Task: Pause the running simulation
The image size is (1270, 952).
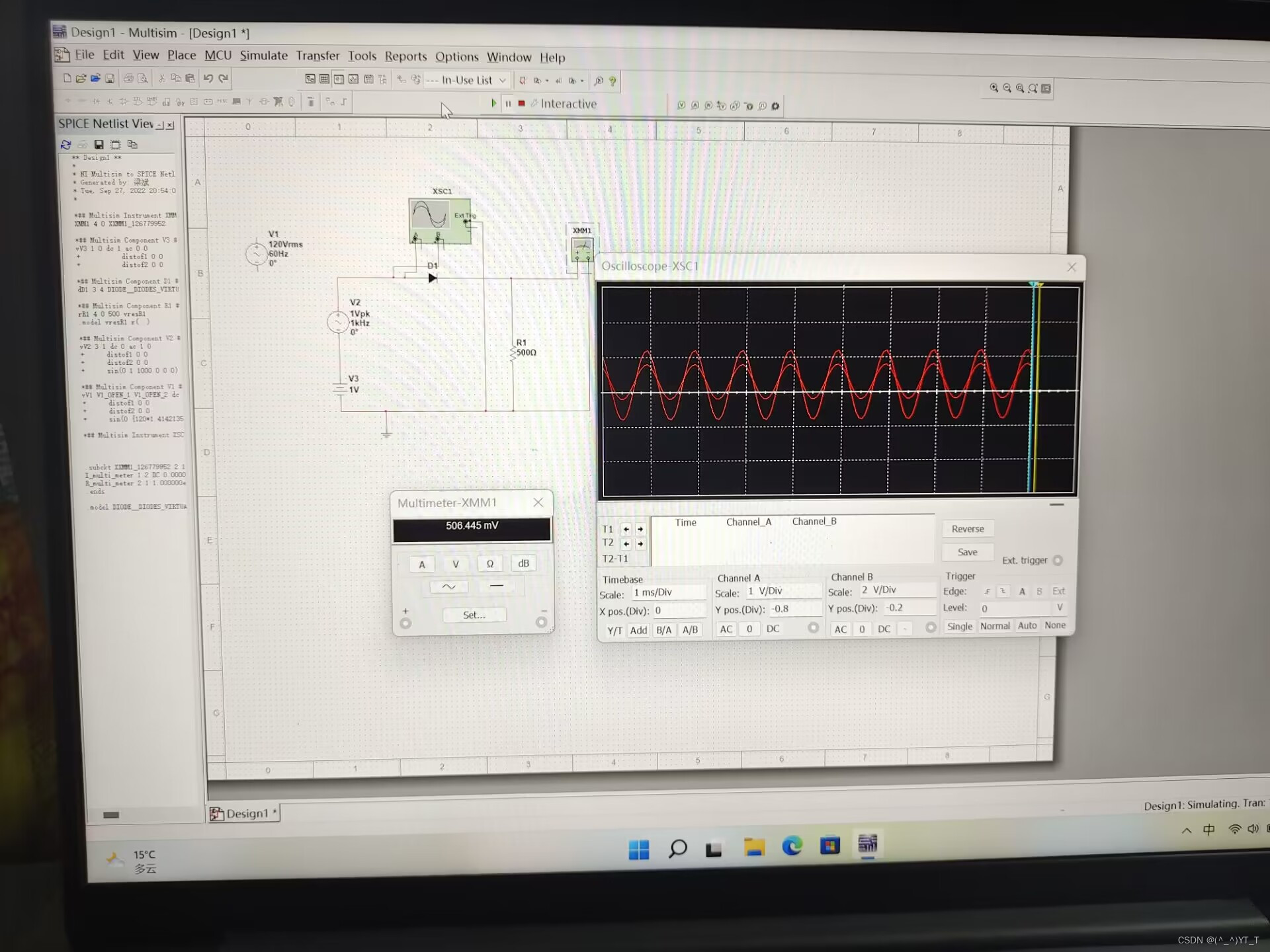Action: coord(508,104)
